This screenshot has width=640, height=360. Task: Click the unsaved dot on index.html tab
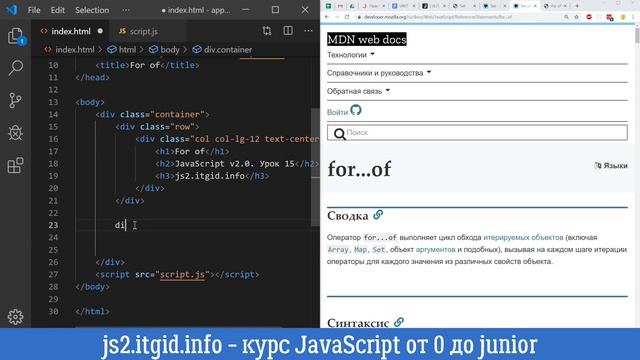tap(100, 31)
